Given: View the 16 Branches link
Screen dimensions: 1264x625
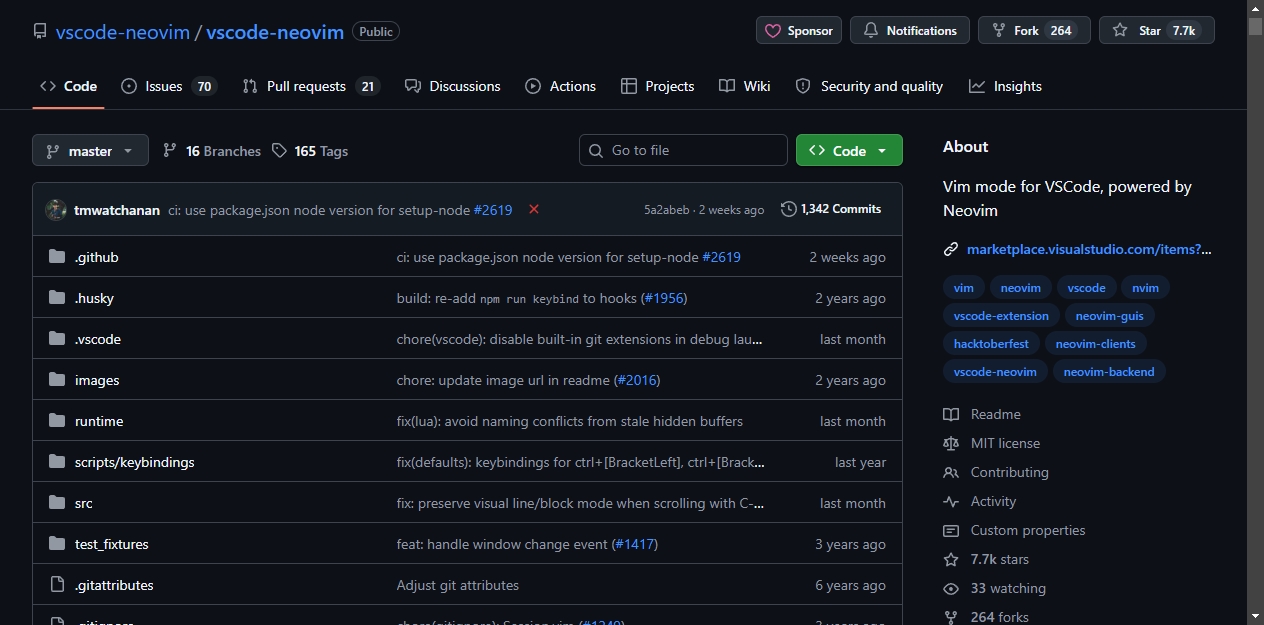Looking at the screenshot, I should (211, 151).
